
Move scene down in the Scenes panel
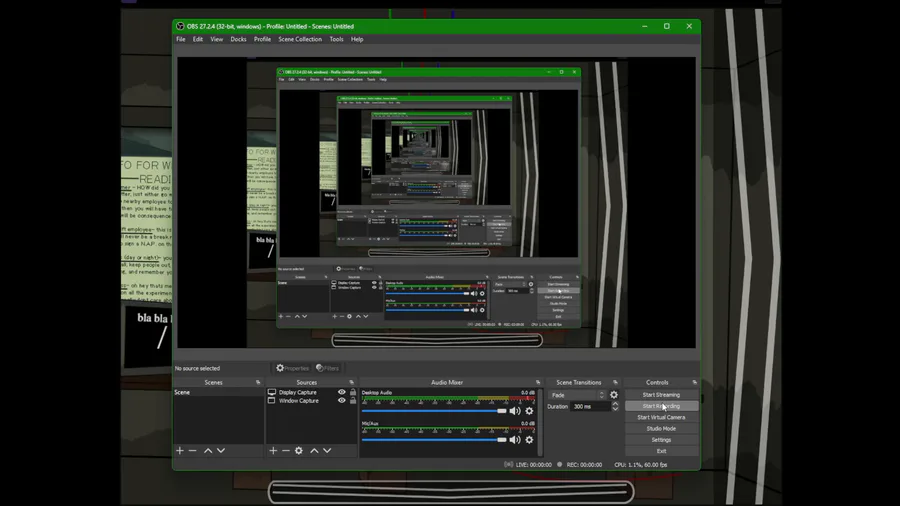220,451
